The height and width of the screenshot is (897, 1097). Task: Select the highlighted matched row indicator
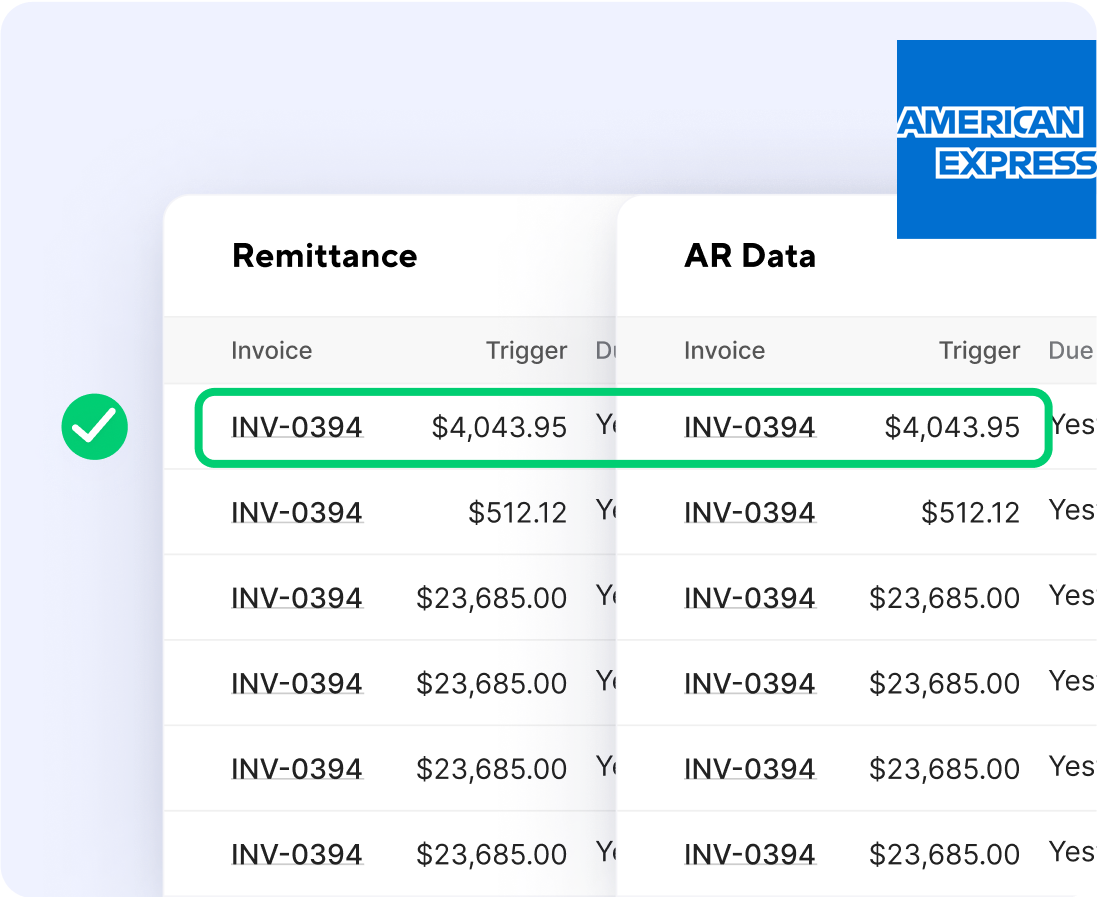tap(620, 426)
